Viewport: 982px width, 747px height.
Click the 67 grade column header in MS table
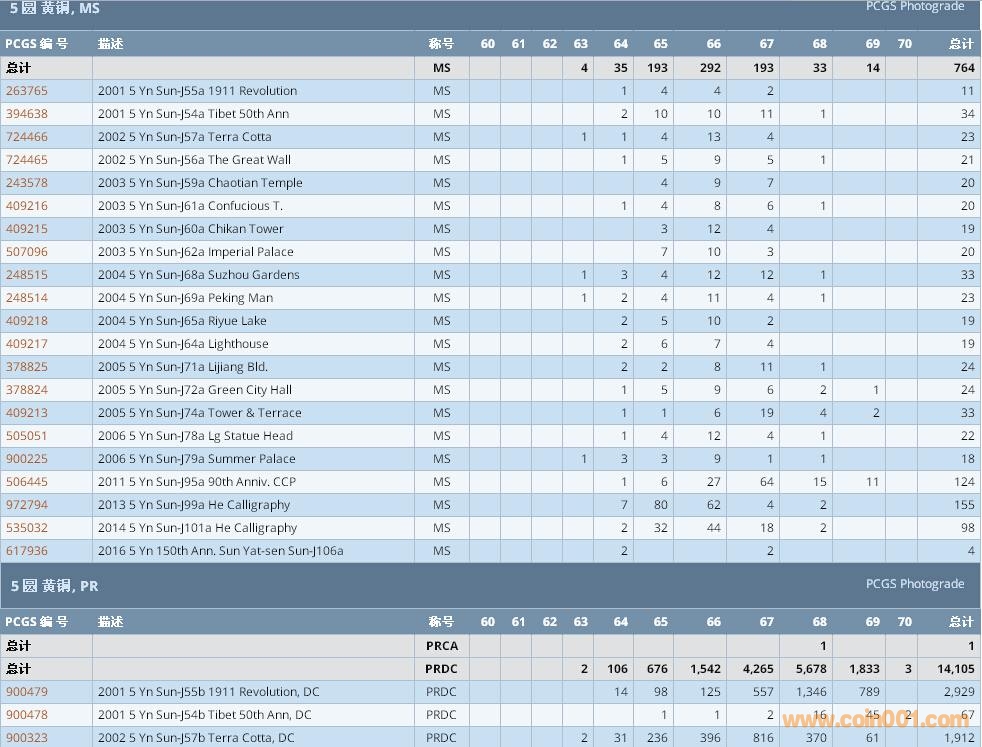(x=766, y=44)
